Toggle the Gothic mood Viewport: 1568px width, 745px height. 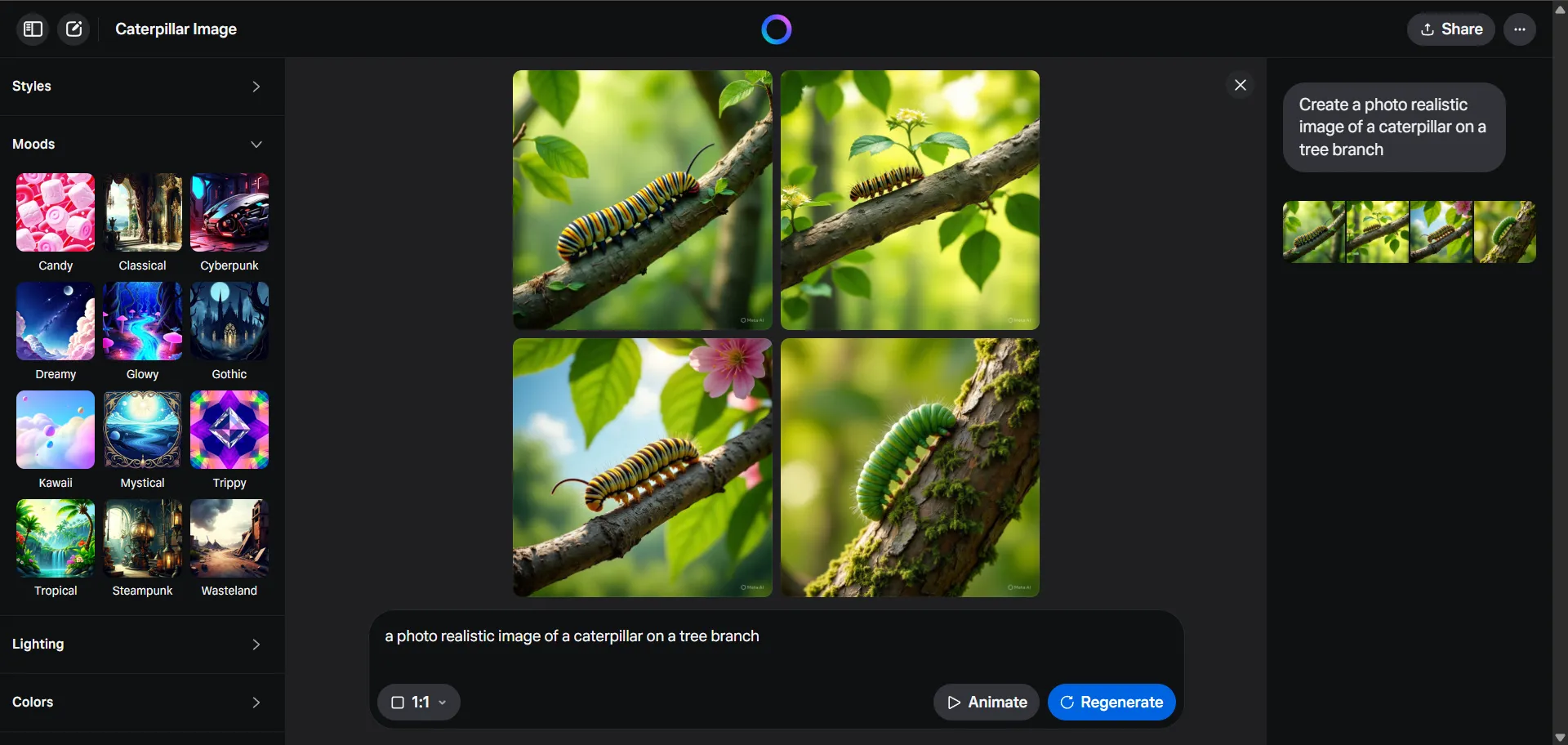click(x=229, y=321)
